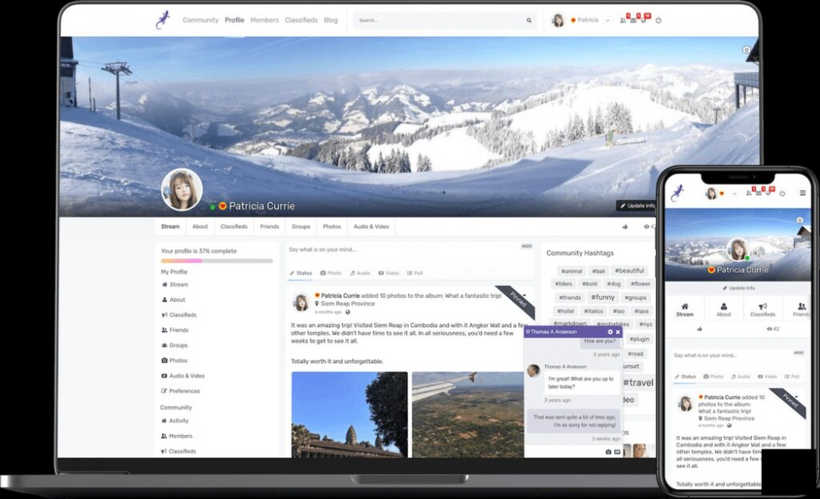Viewport: 820px width, 499px height.
Task: Click the camera icon on phone cover photo
Action: 800,220
